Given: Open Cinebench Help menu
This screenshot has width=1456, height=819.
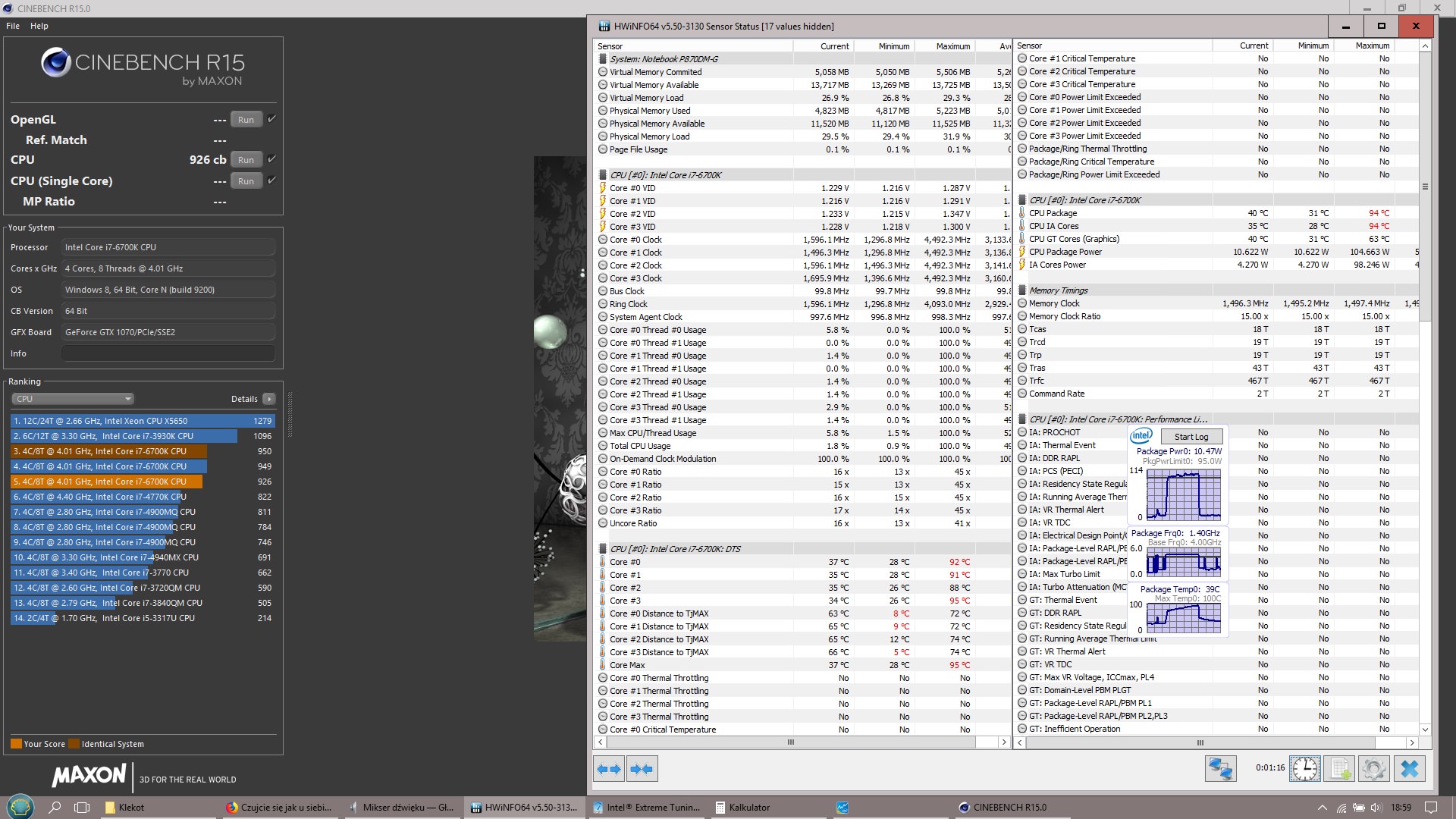Looking at the screenshot, I should click(39, 26).
